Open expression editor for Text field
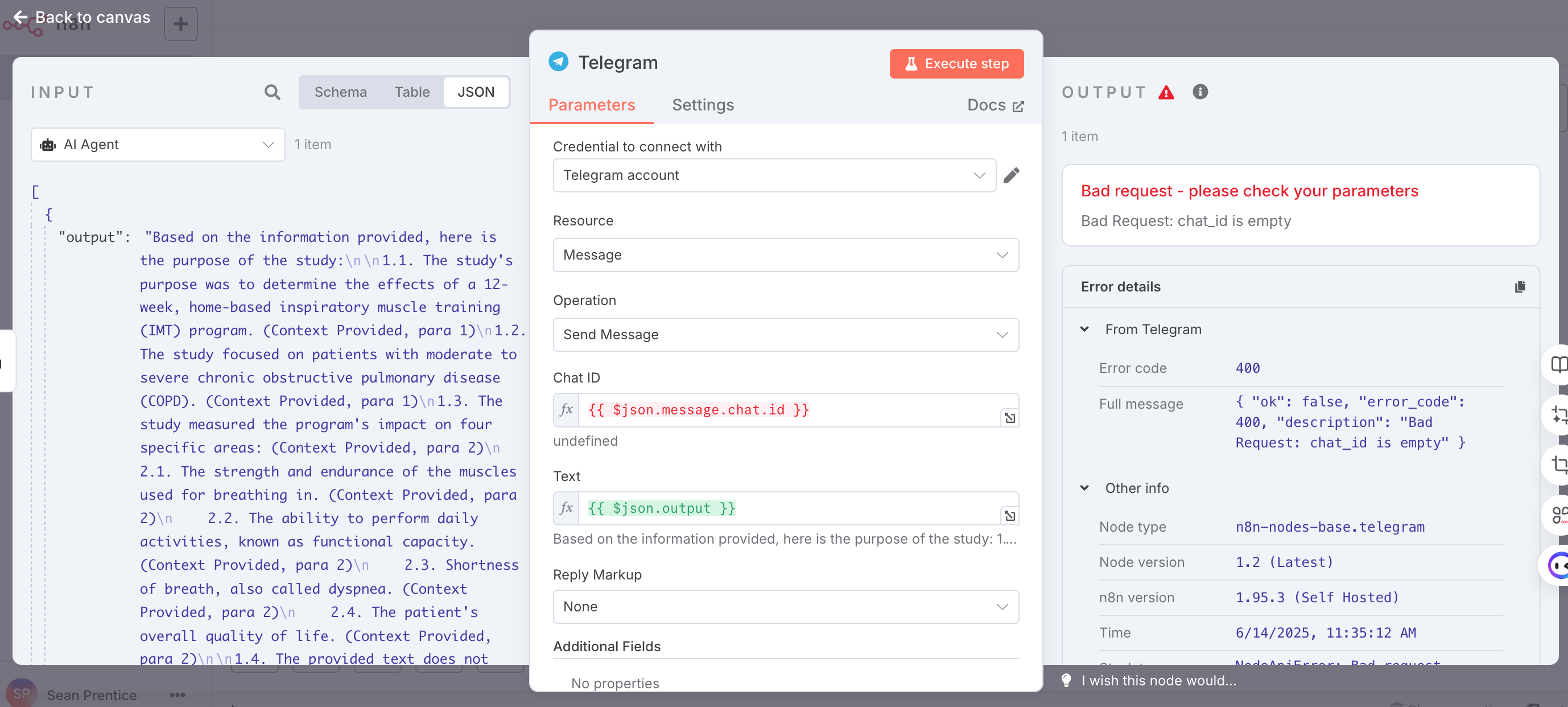The height and width of the screenshot is (707, 1568). [1009, 516]
